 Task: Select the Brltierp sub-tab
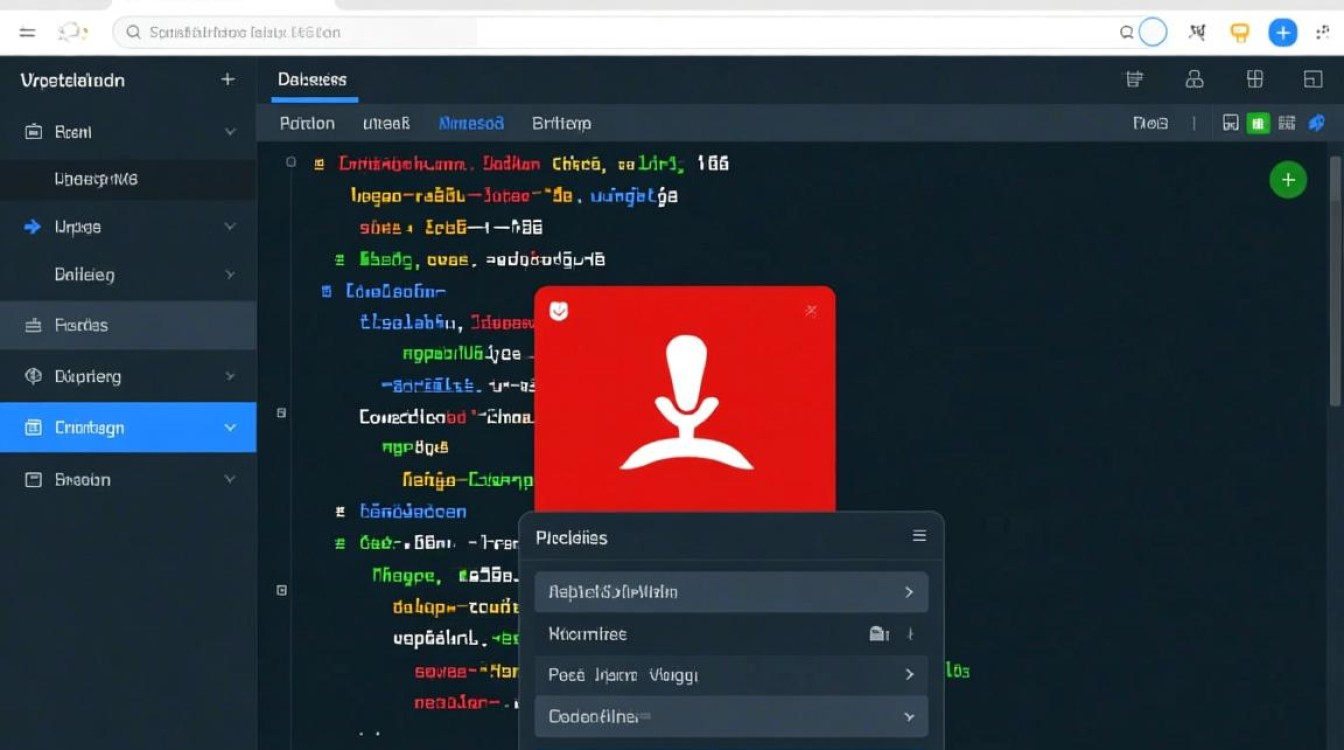561,123
